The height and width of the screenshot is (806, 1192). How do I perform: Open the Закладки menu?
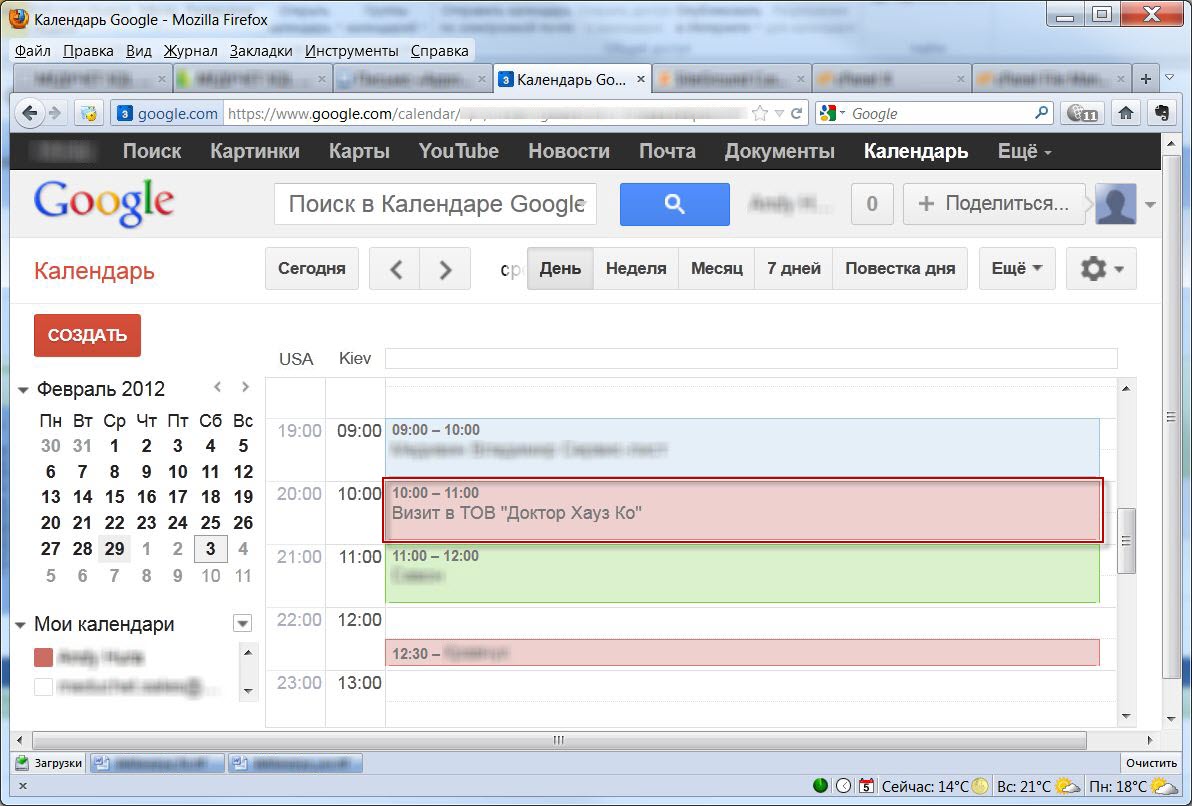tap(261, 51)
